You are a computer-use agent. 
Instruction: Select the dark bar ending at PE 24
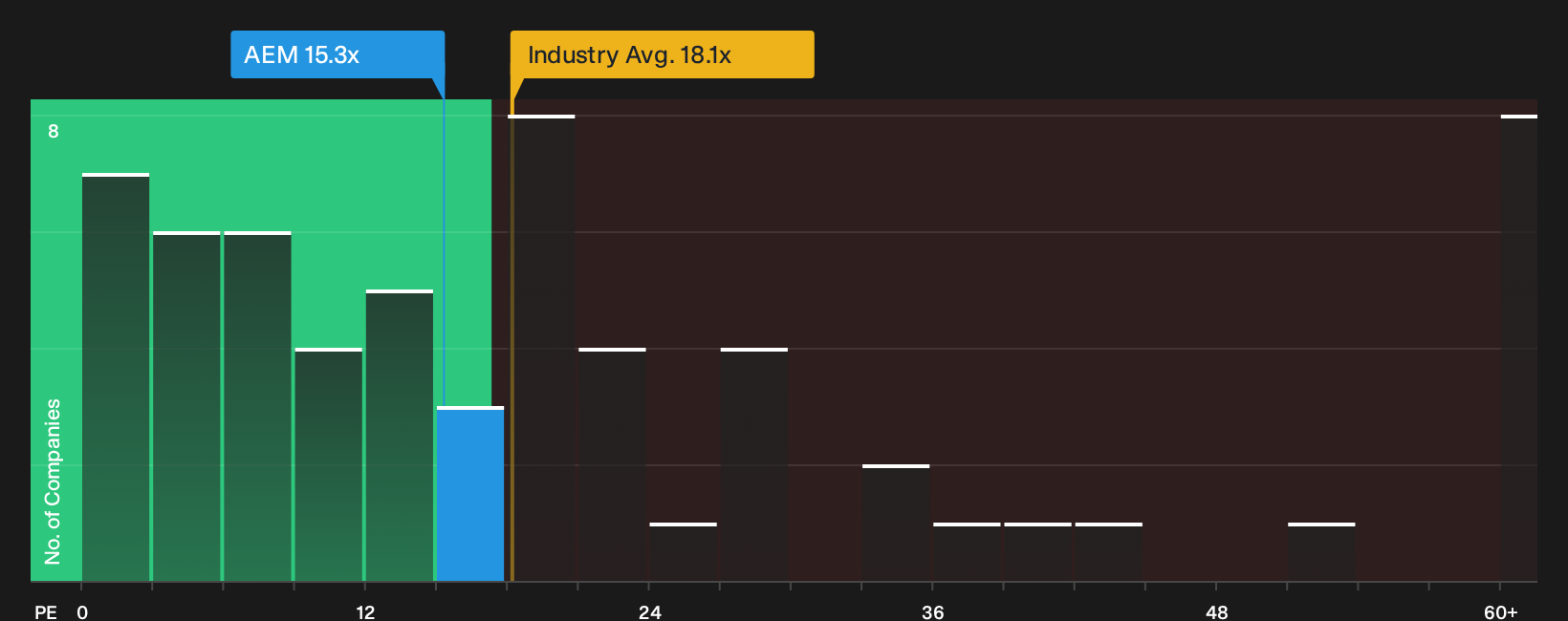click(612, 464)
